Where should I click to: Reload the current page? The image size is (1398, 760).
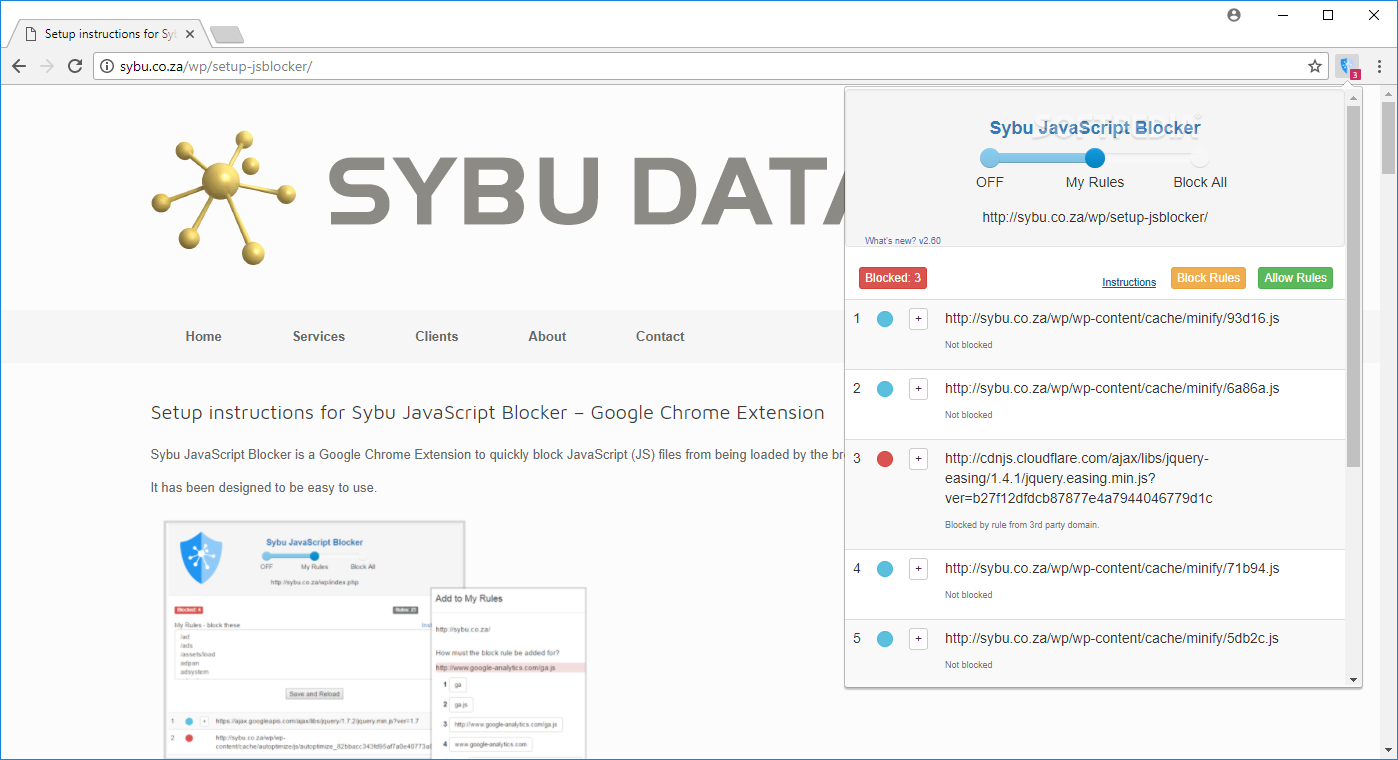(x=75, y=66)
